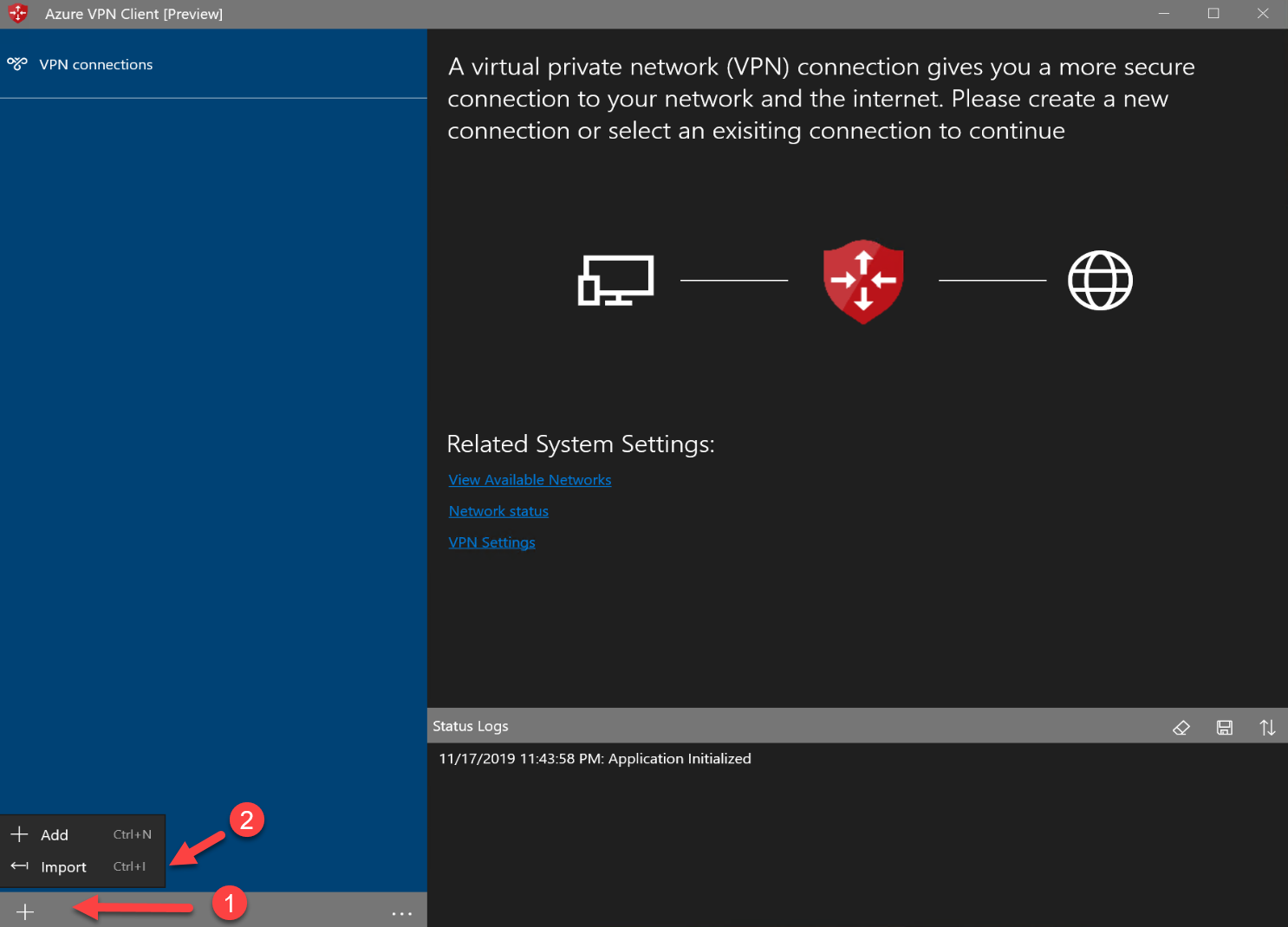The width and height of the screenshot is (1288, 927).
Task: Save status logs with floppy disk icon
Action: (x=1224, y=728)
